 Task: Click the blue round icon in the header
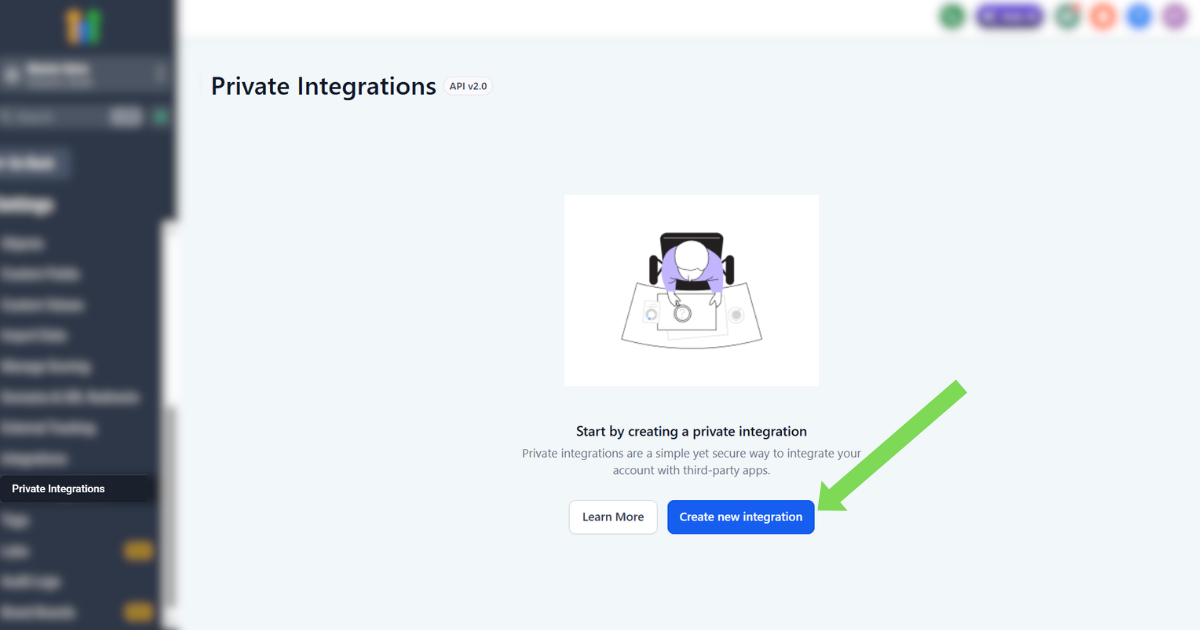click(1139, 16)
